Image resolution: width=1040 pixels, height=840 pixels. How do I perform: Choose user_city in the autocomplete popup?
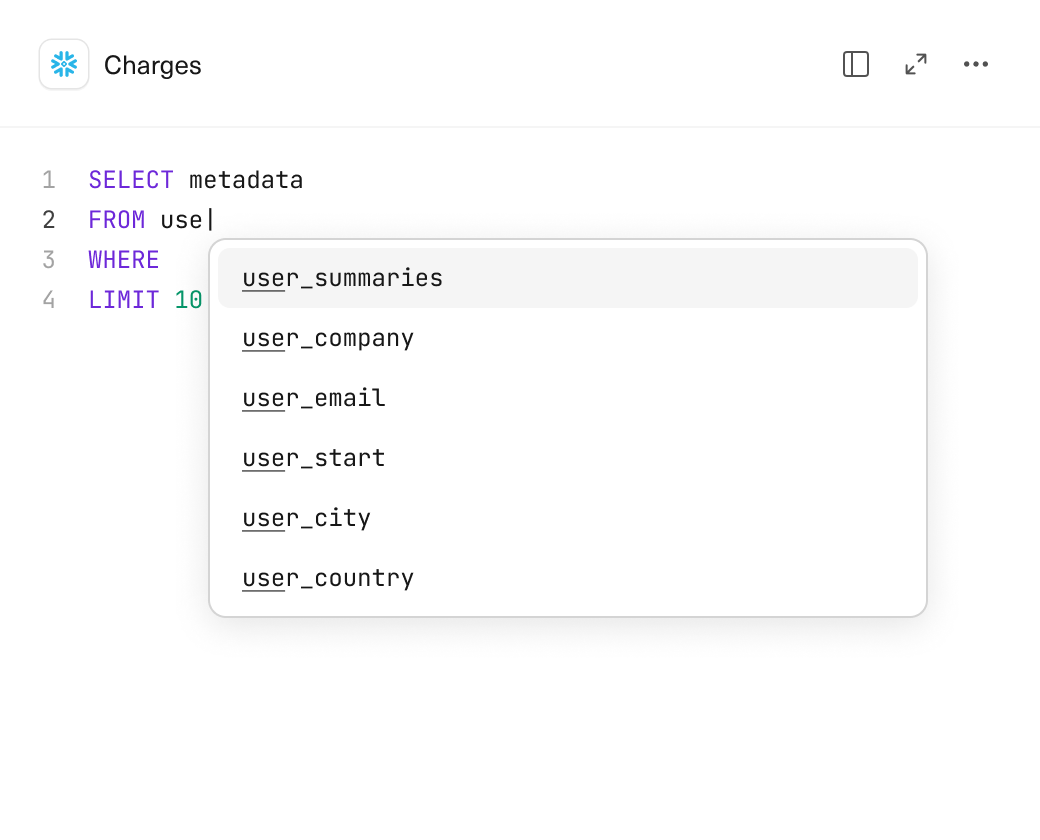pos(307,518)
